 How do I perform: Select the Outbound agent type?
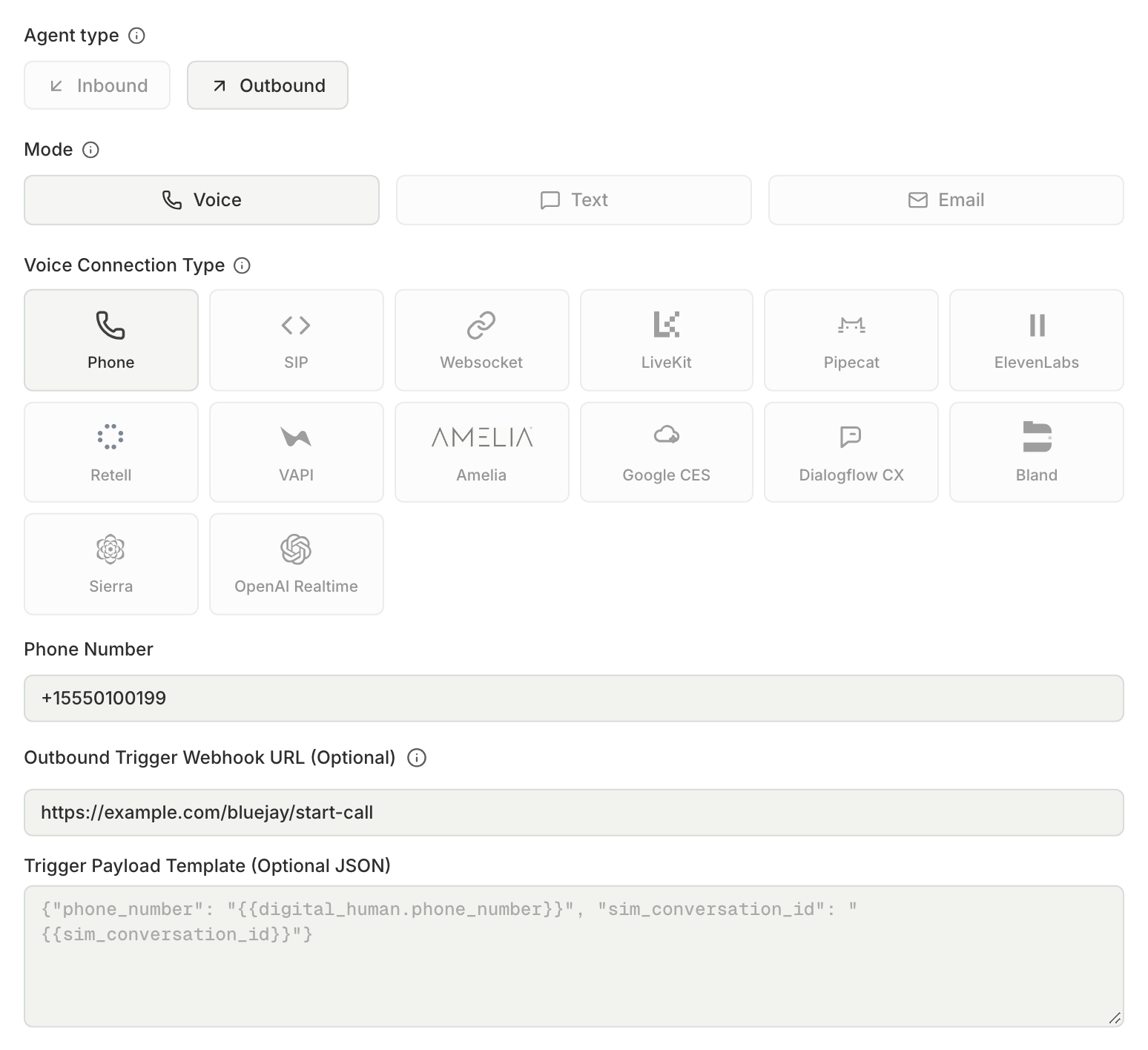tap(268, 85)
